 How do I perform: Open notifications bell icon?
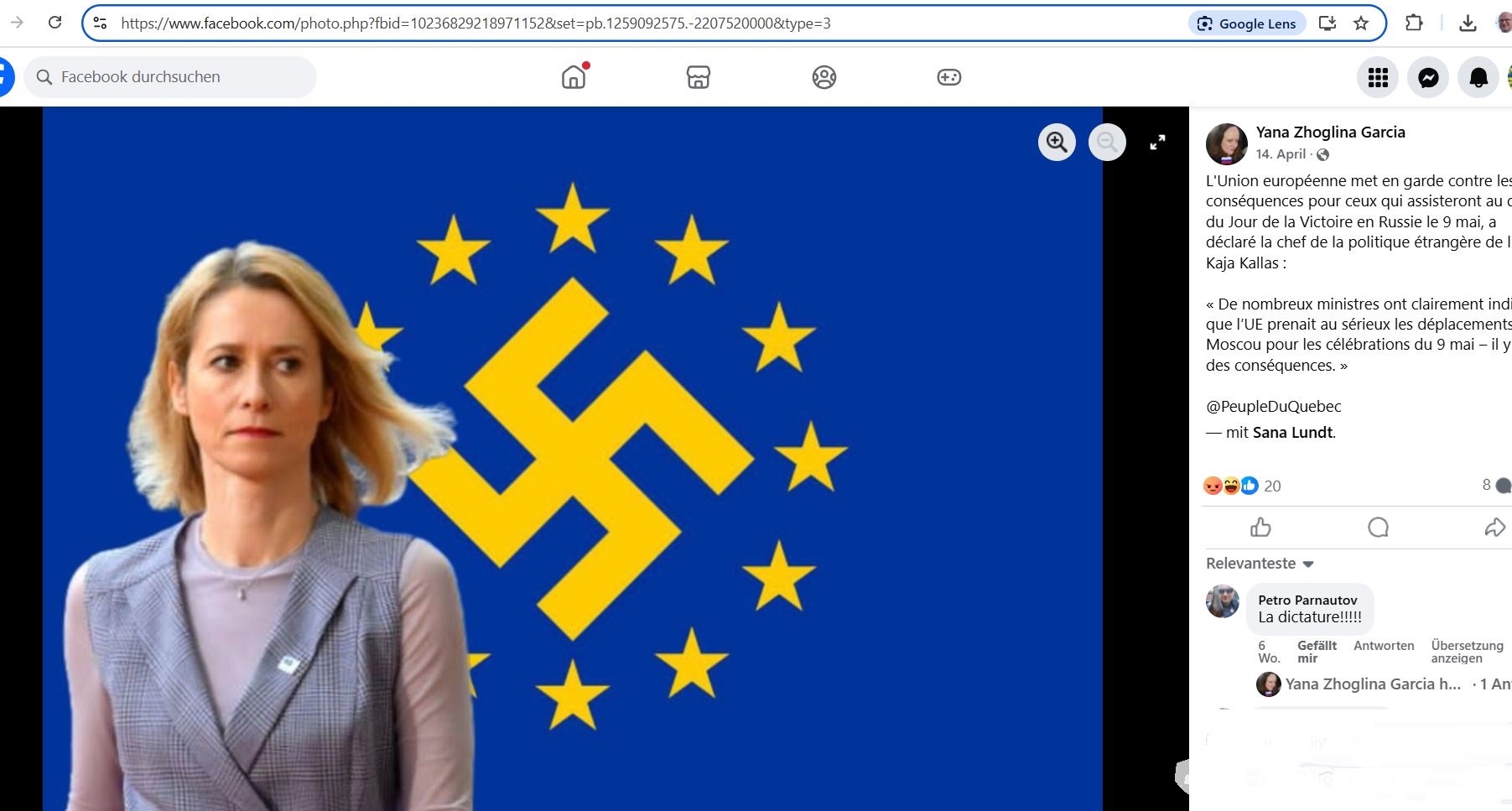(x=1478, y=78)
